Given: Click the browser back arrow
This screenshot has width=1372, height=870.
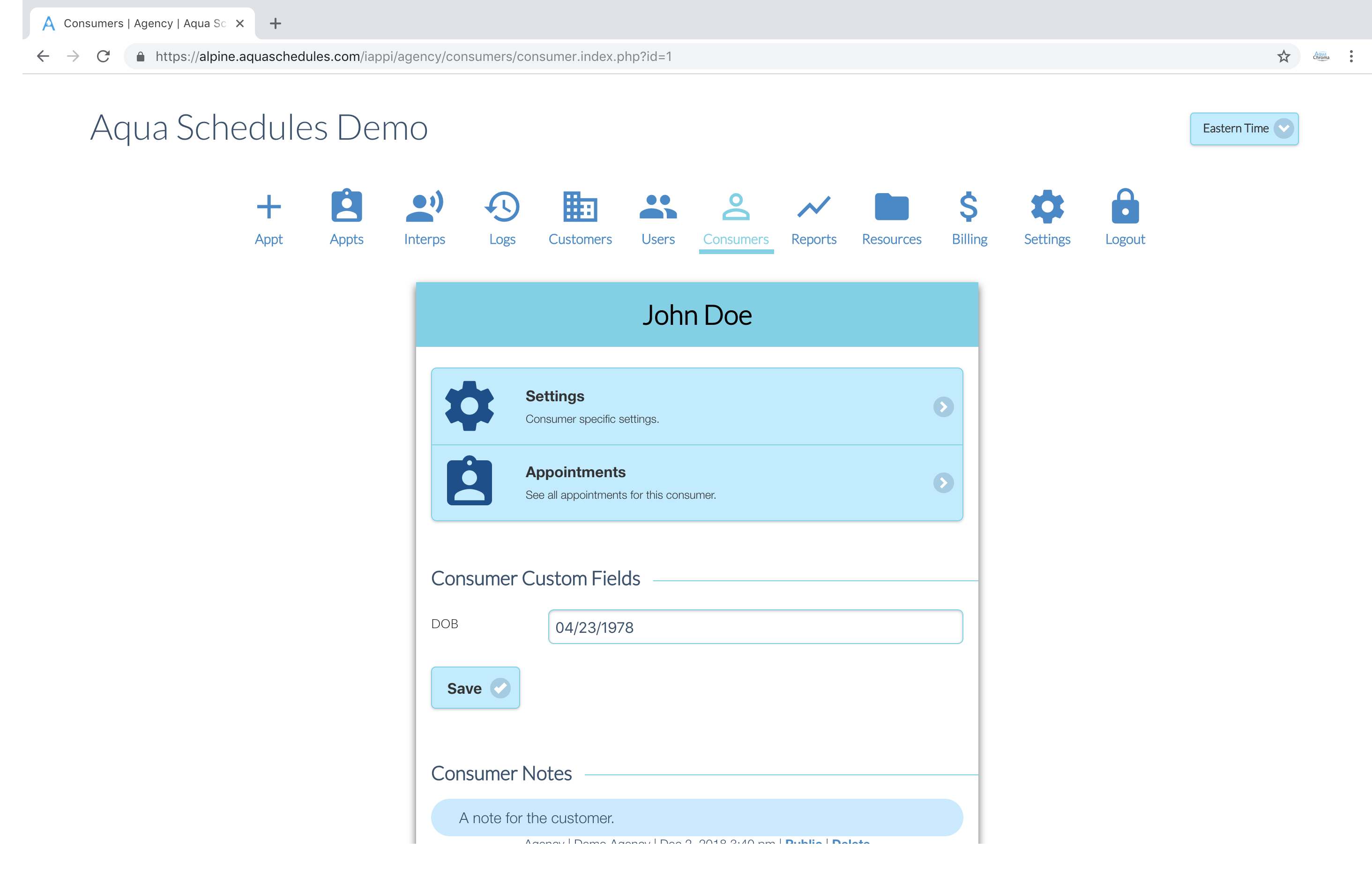Looking at the screenshot, I should pos(43,56).
